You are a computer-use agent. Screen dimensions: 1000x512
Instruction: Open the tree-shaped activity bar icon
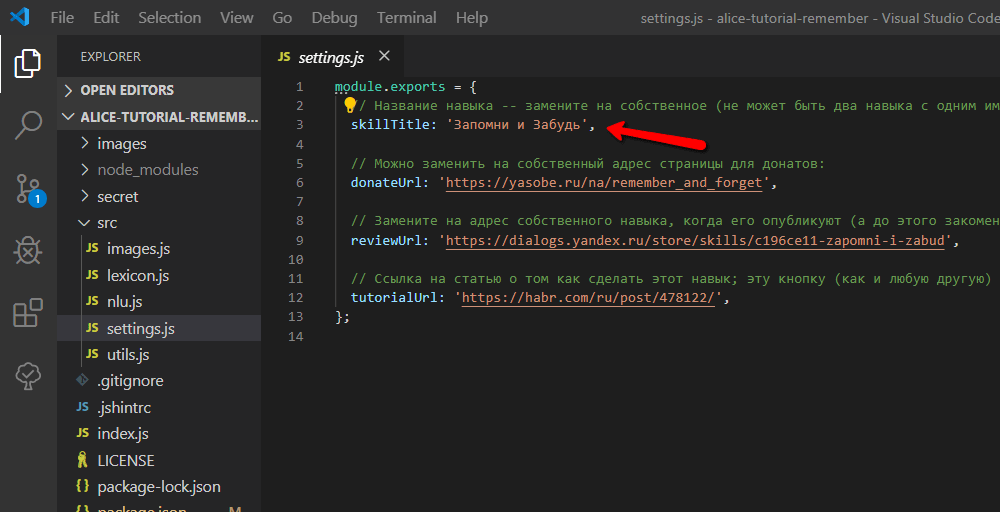(28, 376)
